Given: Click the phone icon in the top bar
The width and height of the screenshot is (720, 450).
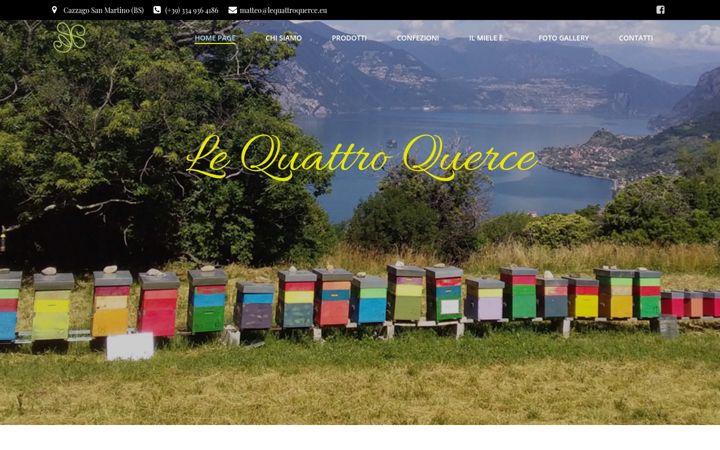Looking at the screenshot, I should click(x=157, y=10).
